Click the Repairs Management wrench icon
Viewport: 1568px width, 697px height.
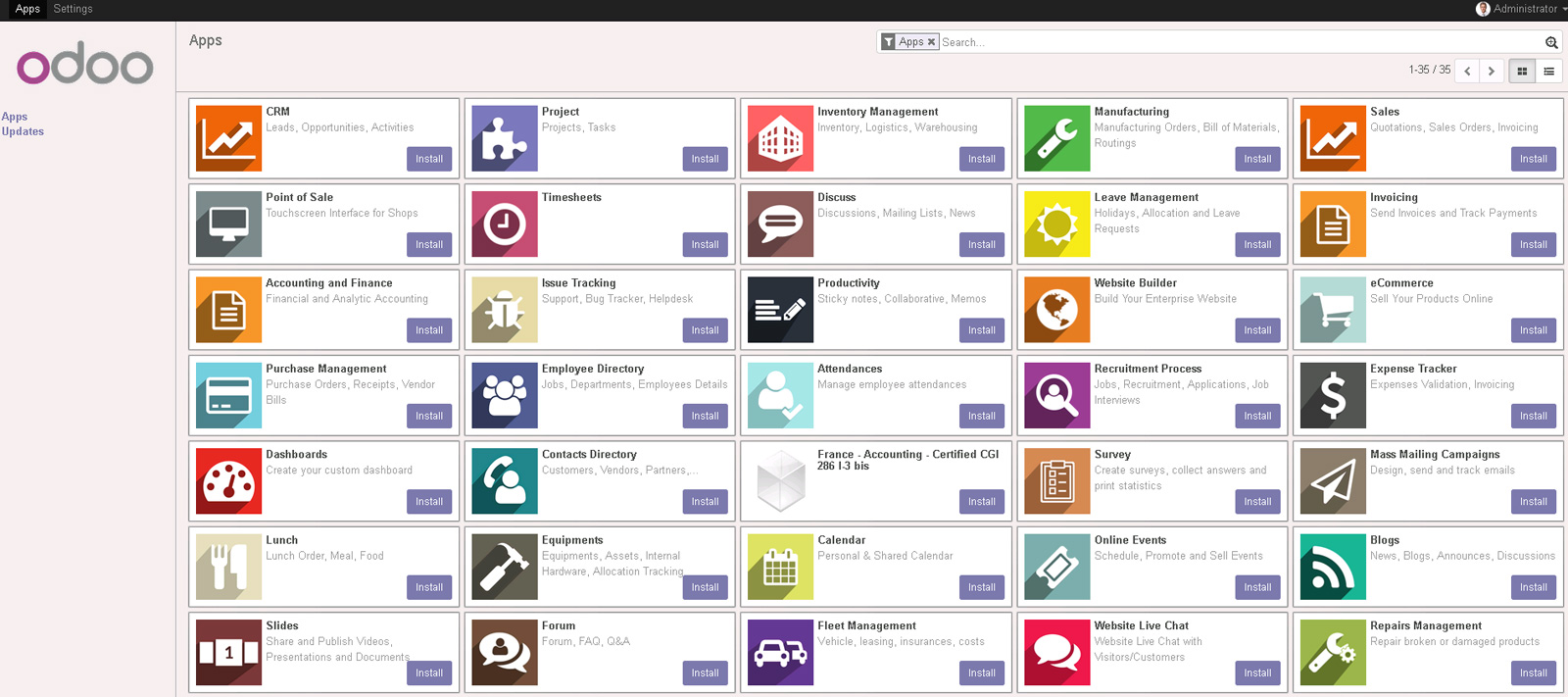click(x=1333, y=653)
